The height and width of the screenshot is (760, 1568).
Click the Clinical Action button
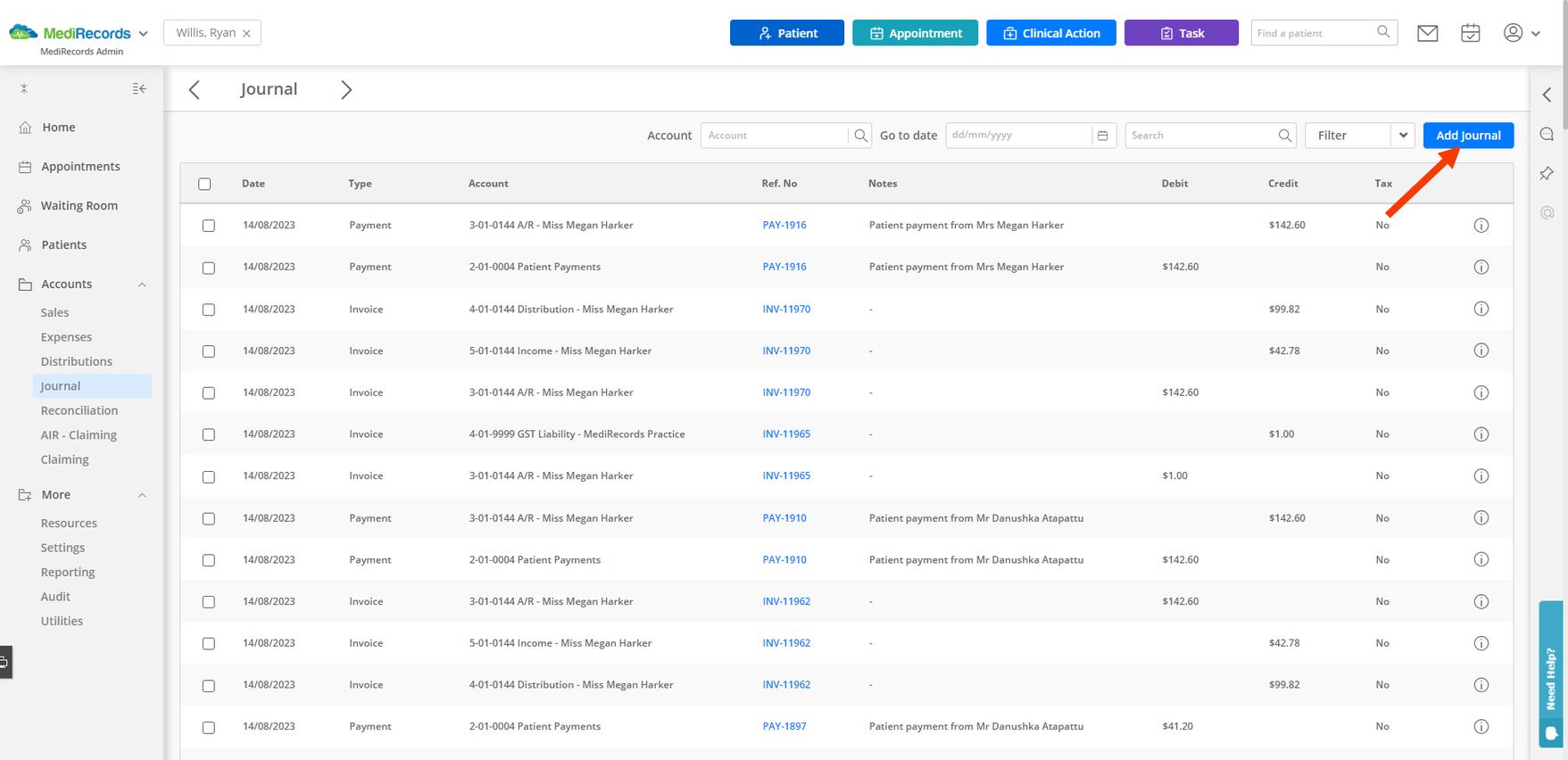[x=1051, y=33]
